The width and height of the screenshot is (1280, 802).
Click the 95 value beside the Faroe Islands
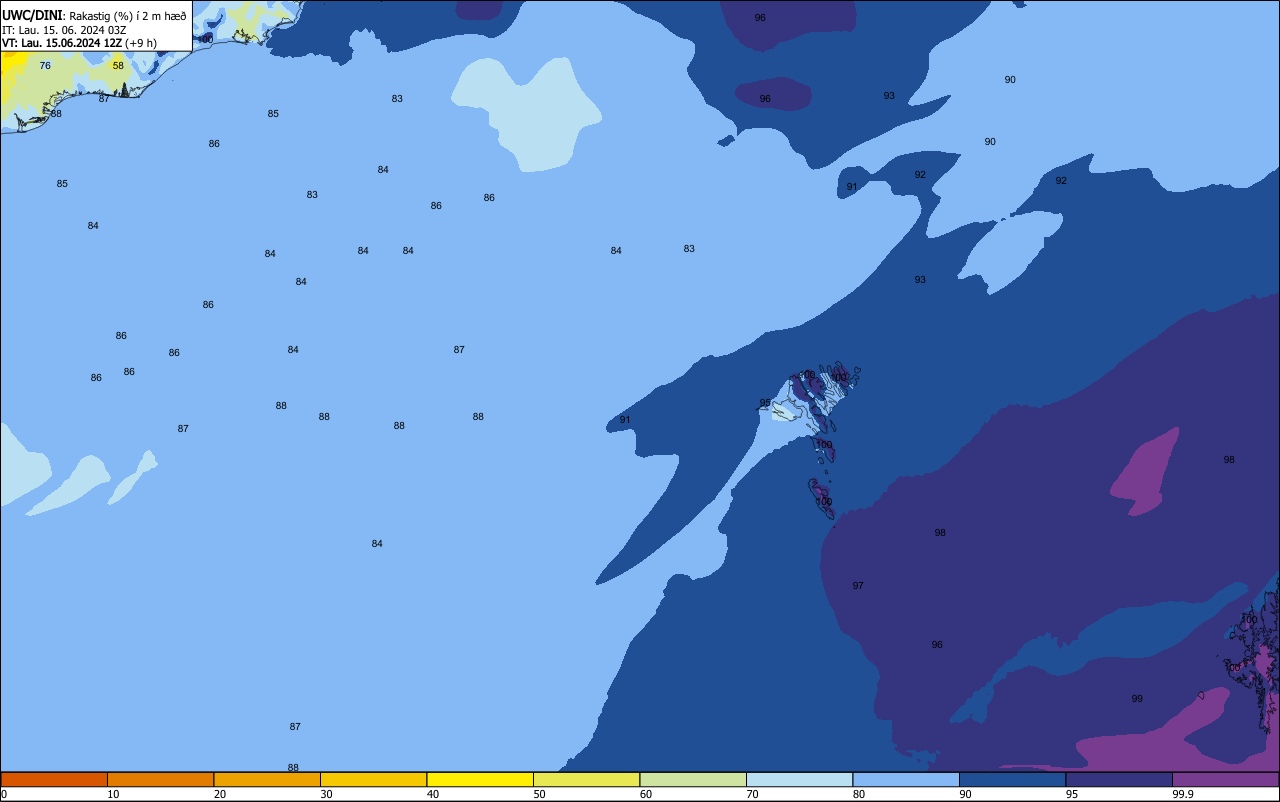[x=765, y=403]
